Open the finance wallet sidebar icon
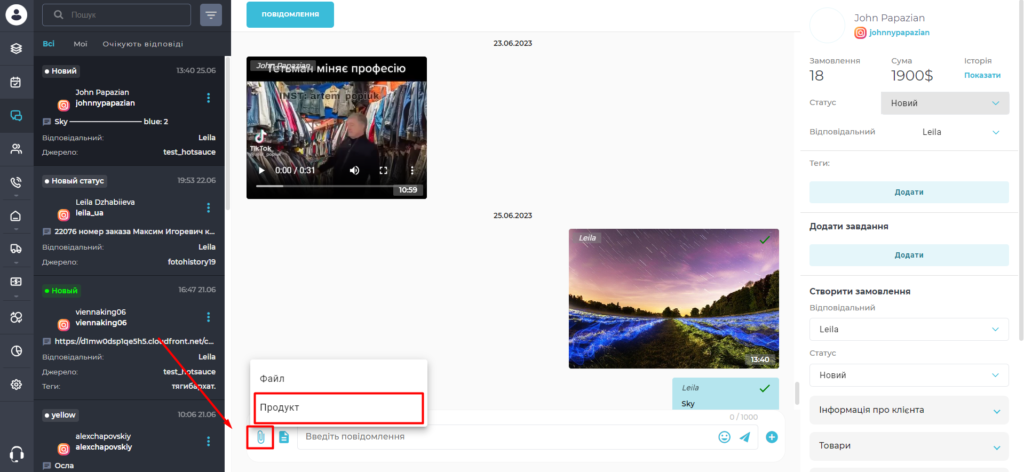This screenshot has width=1024, height=472. (x=16, y=282)
